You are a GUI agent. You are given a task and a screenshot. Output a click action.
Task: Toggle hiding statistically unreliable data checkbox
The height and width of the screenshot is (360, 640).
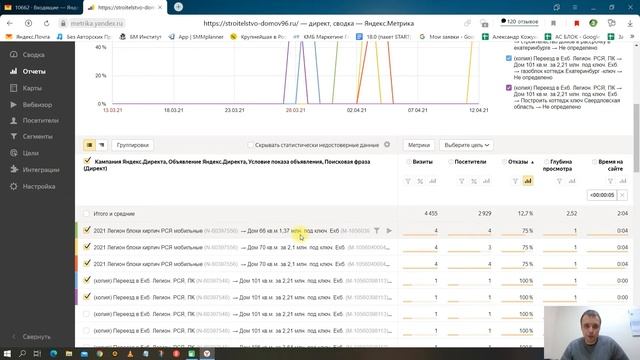(250, 145)
